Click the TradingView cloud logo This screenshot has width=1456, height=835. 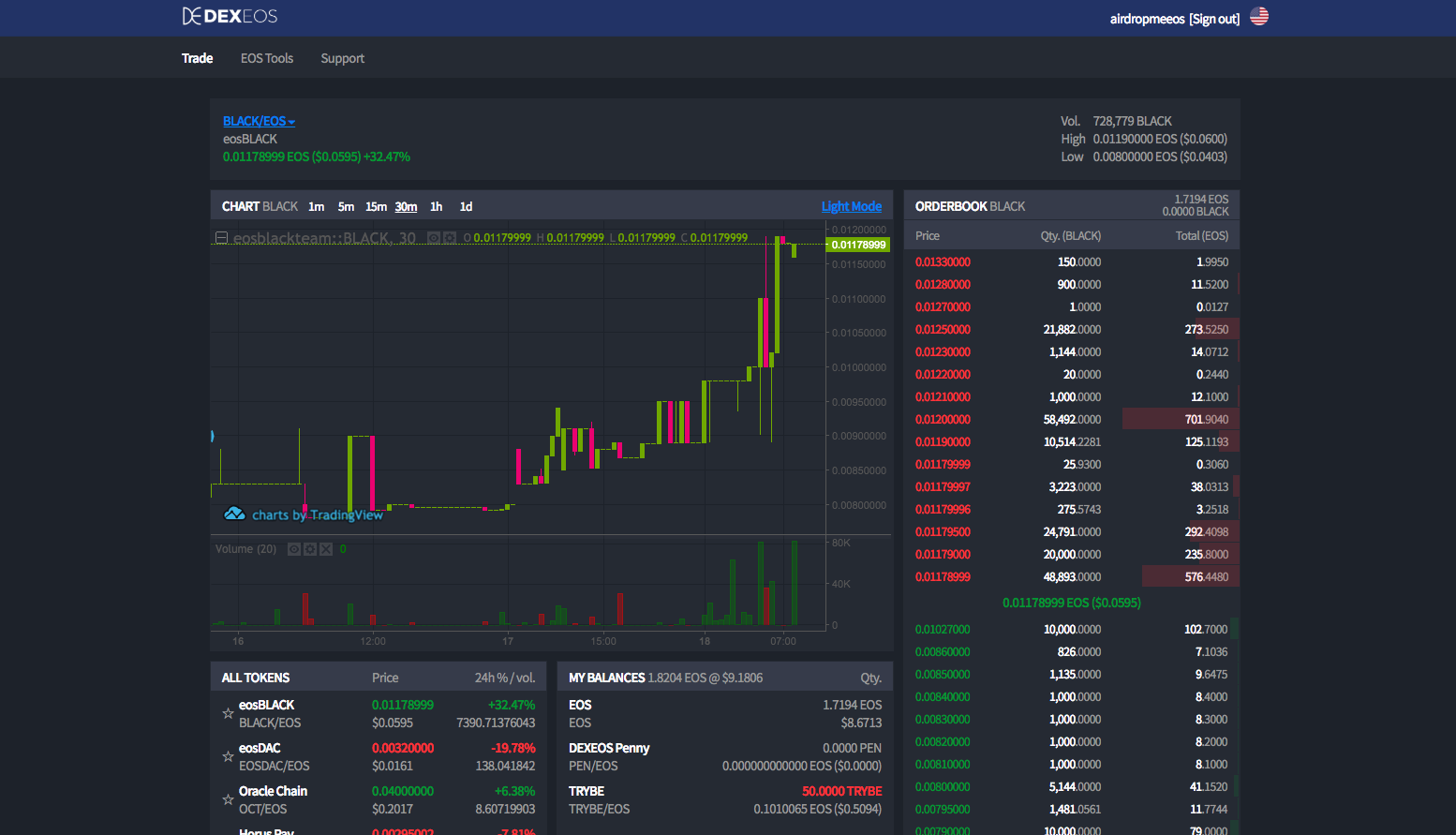click(234, 514)
